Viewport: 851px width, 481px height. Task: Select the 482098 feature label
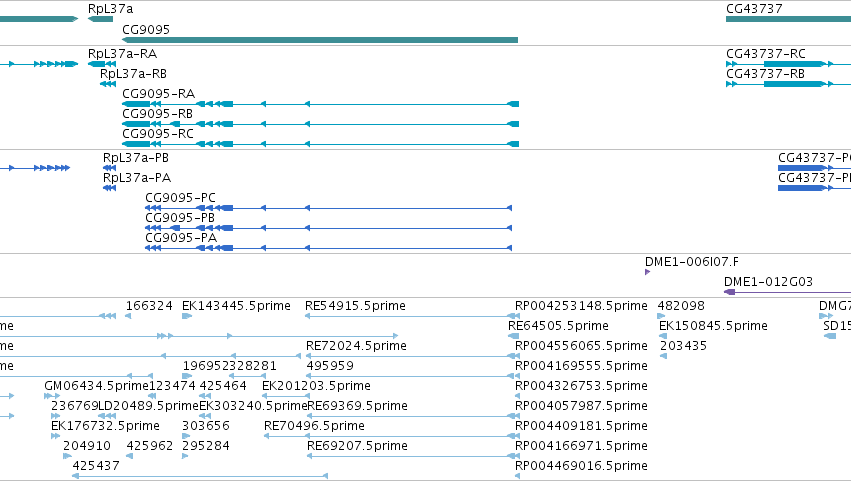681,306
